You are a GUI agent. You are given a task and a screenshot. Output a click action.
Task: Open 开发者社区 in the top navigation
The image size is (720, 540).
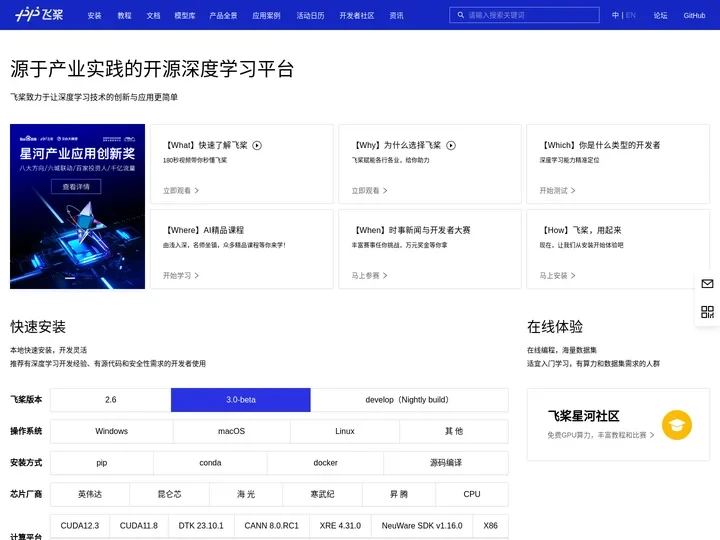click(x=357, y=16)
